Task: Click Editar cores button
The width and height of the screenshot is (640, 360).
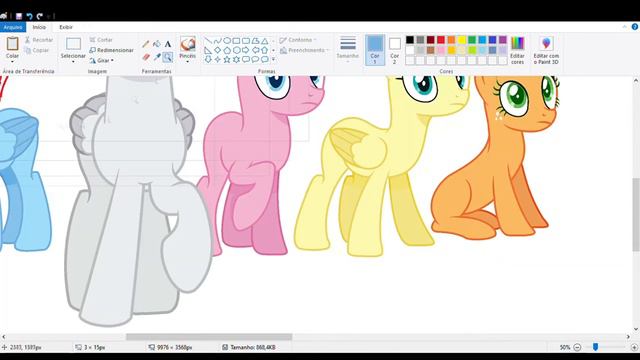Action: click(517, 50)
